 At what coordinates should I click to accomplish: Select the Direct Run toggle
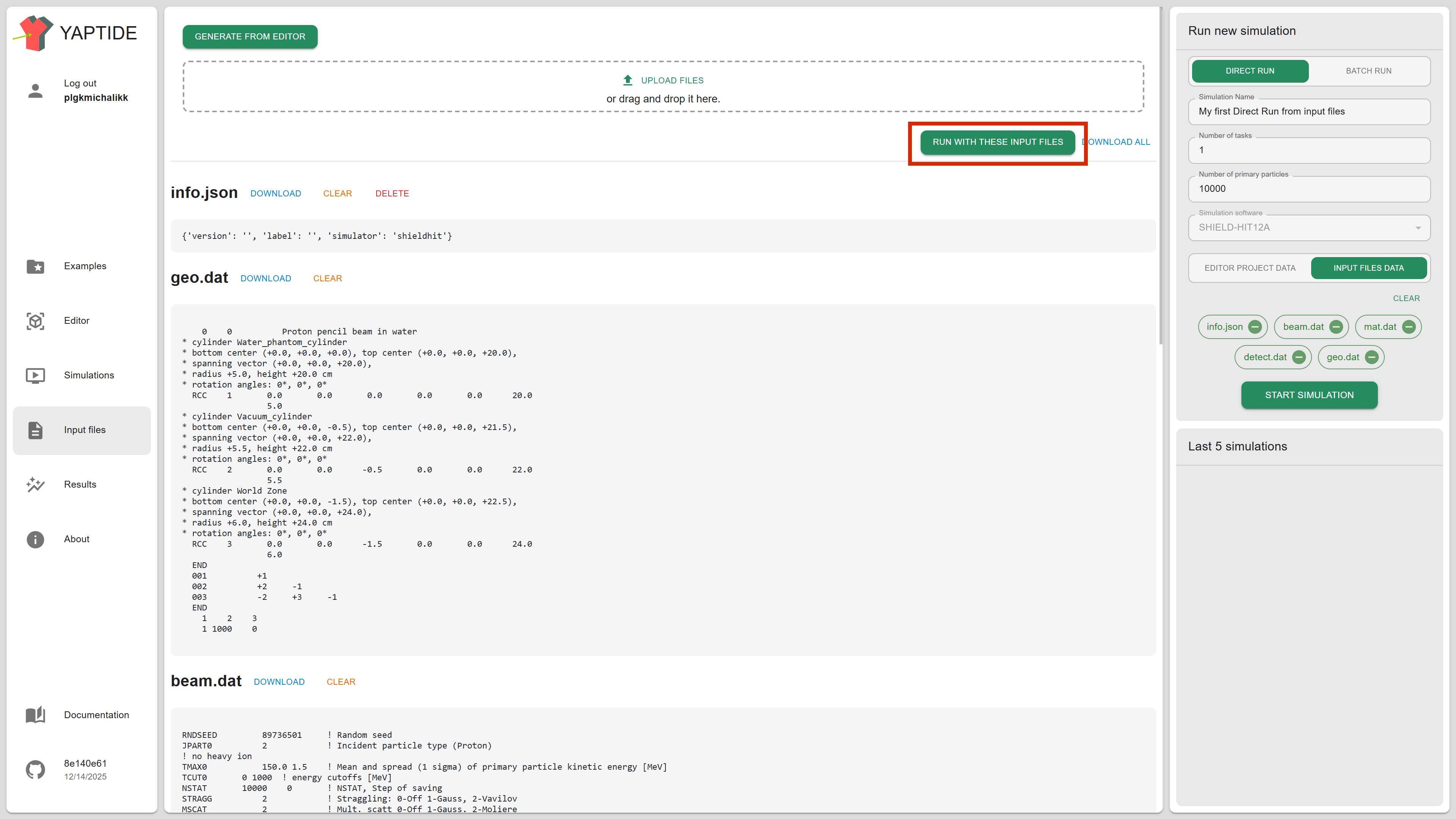coord(1250,71)
